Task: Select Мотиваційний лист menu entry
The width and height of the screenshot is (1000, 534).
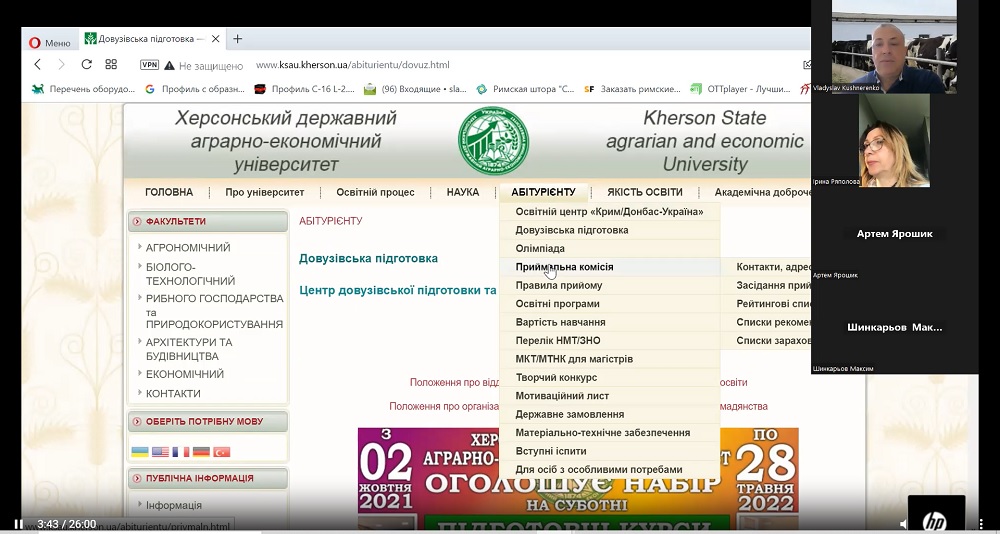Action: 610,396
